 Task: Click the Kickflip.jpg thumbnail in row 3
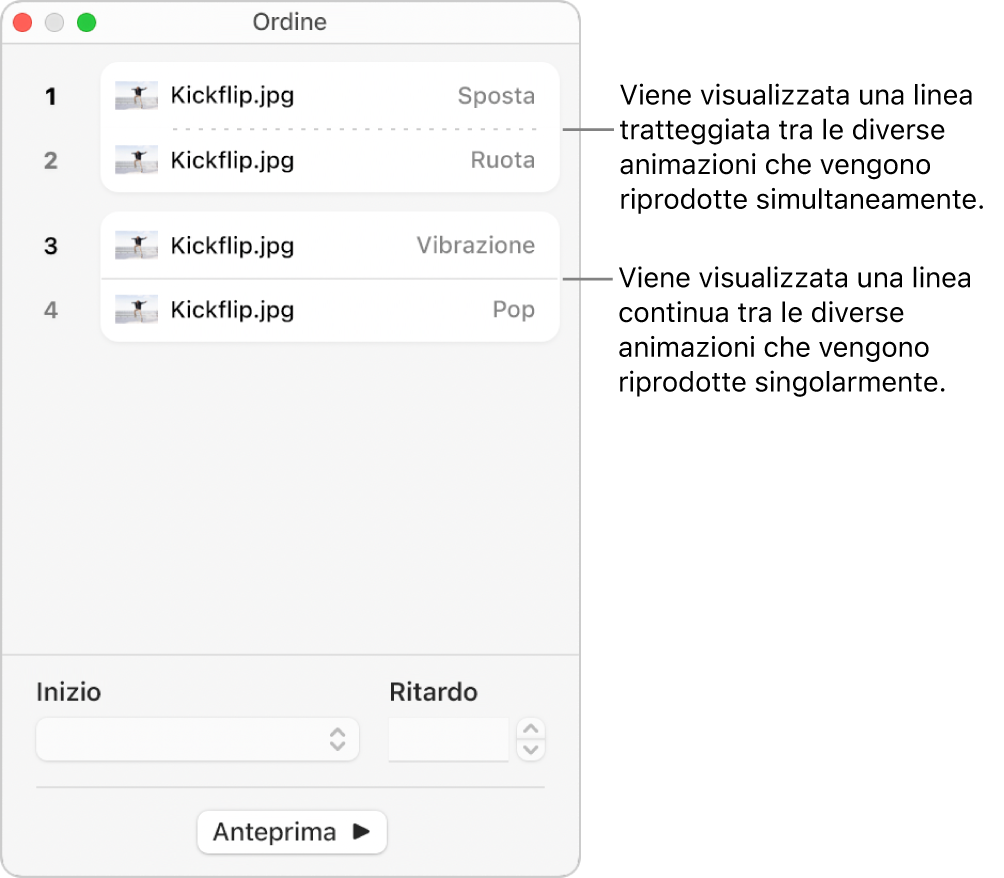pos(136,246)
